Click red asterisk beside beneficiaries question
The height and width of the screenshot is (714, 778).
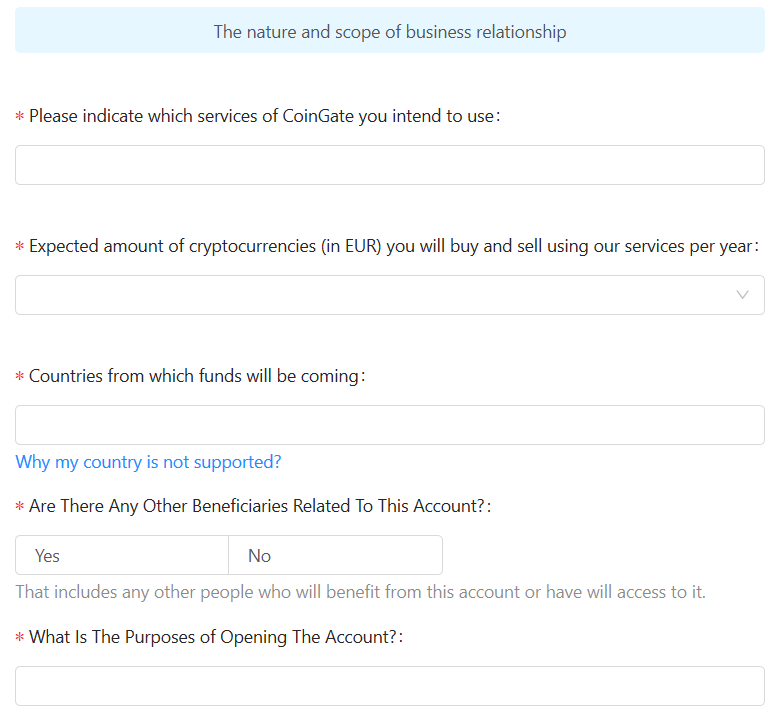click(x=20, y=507)
